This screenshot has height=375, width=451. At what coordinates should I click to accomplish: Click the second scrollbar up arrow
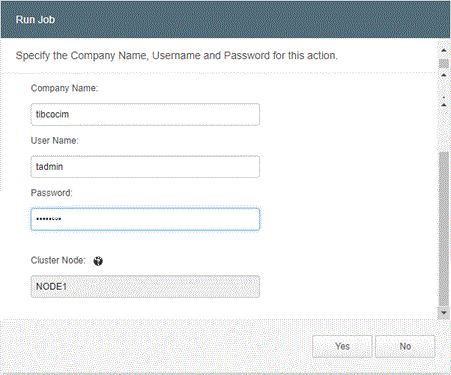click(x=444, y=75)
